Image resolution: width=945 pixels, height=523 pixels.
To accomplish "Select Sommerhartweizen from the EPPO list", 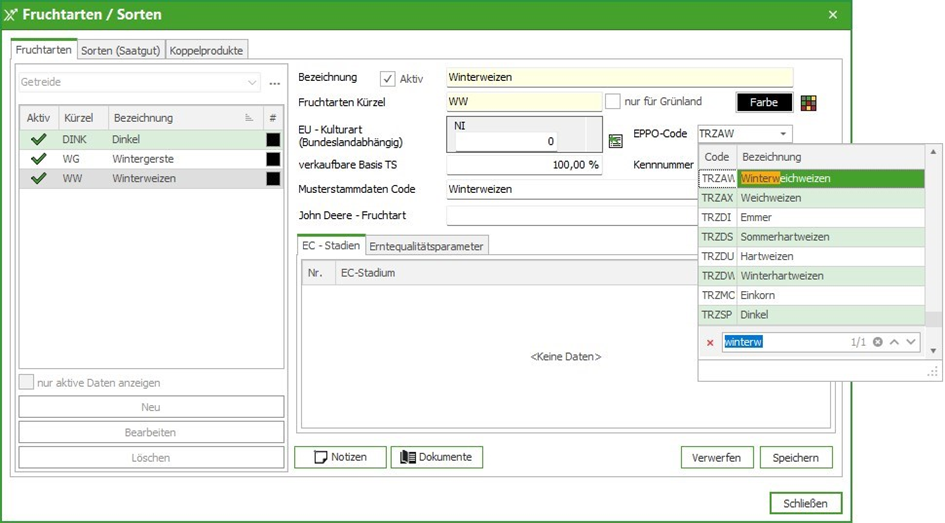I will 785,237.
